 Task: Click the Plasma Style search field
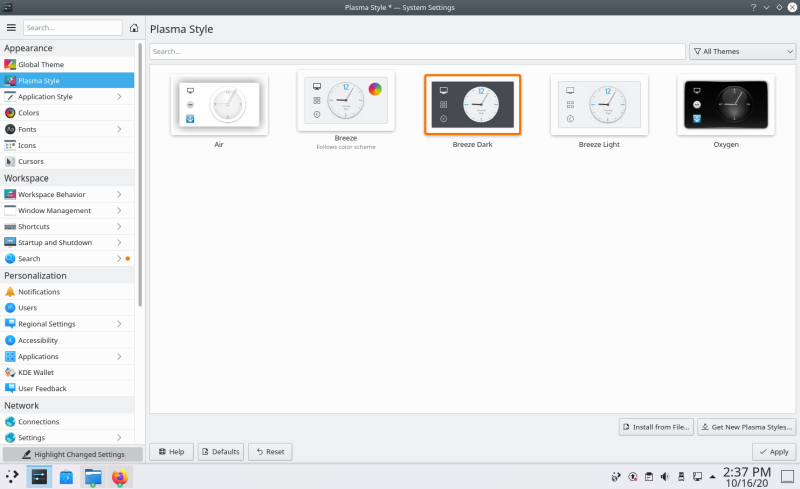click(417, 51)
